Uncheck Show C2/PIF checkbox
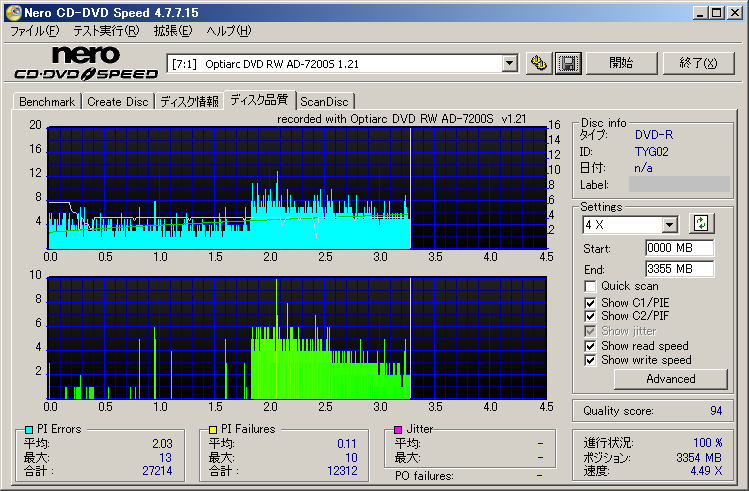This screenshot has width=749, height=491. pos(590,316)
